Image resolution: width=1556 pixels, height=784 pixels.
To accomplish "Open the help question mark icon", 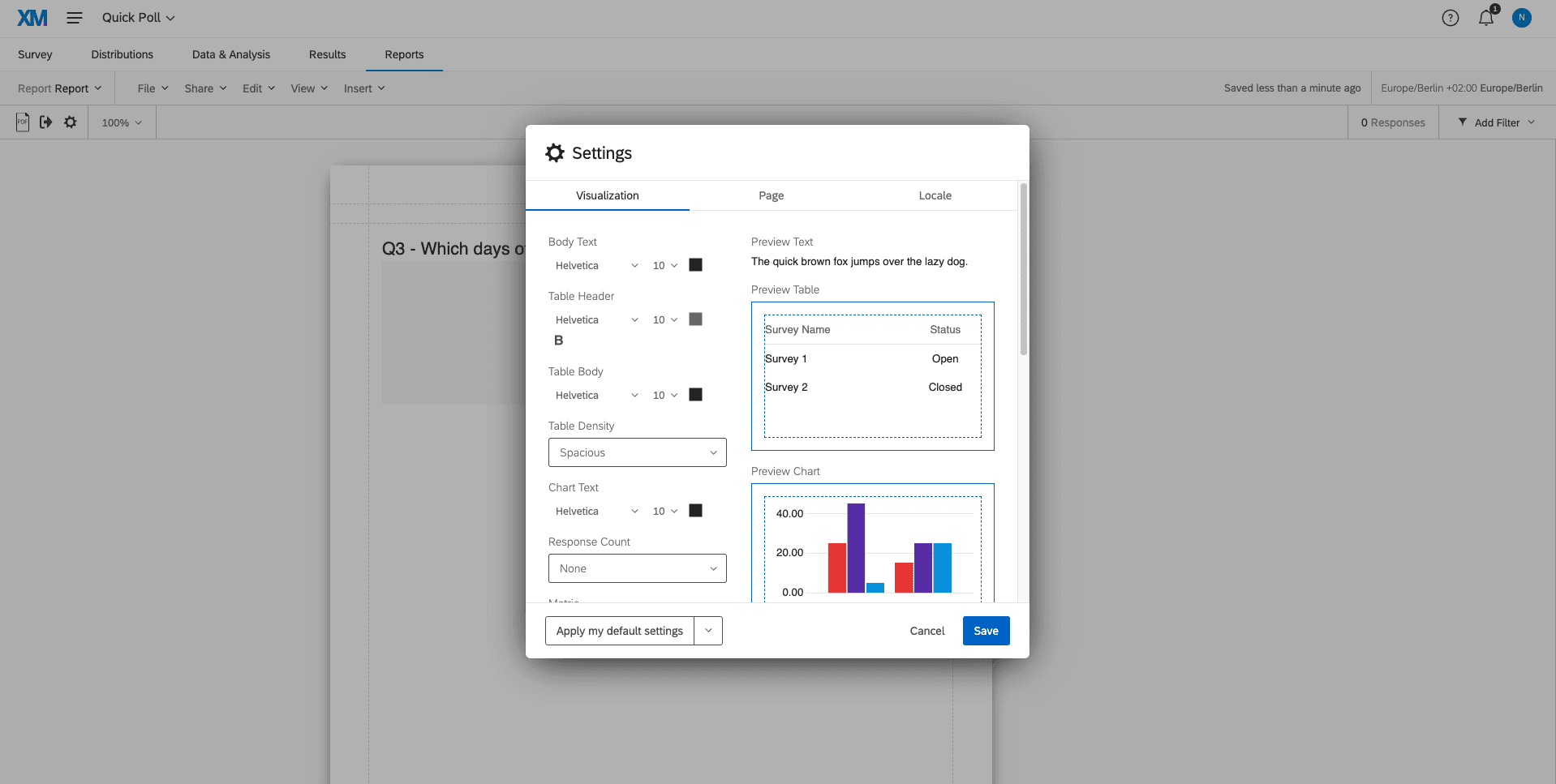I will tap(1451, 18).
